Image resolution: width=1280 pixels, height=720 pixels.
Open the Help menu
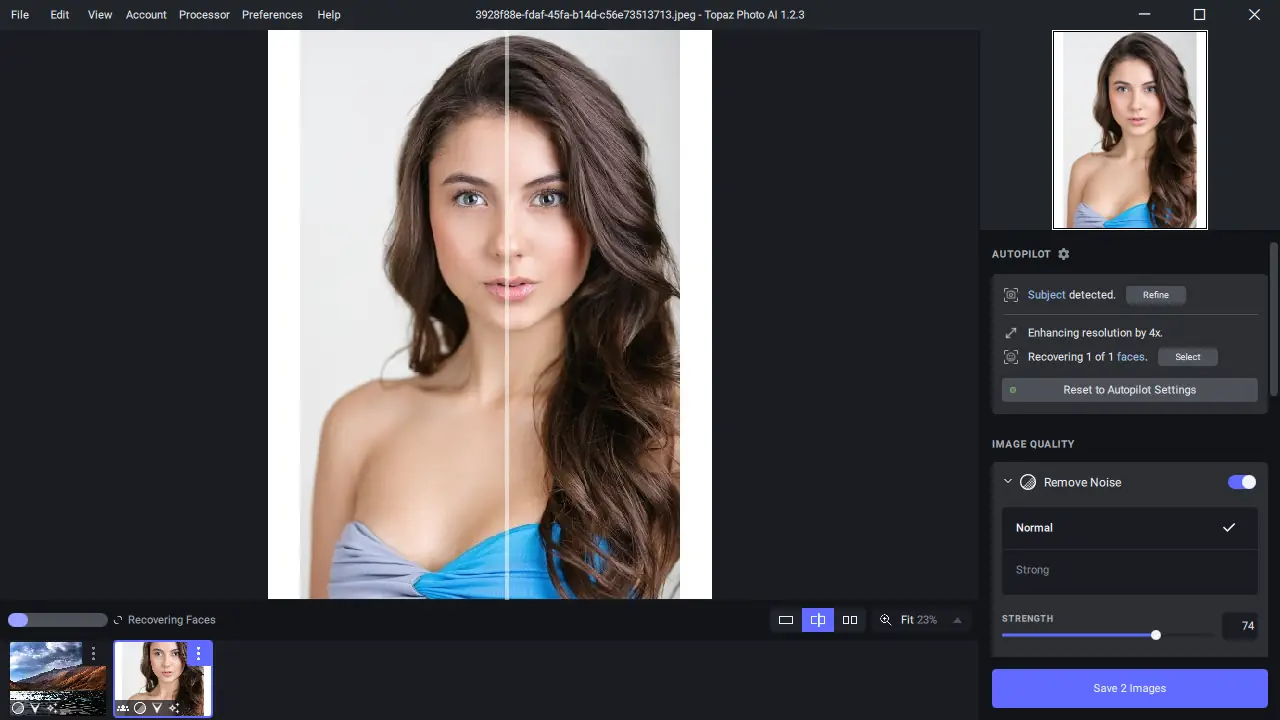coord(329,15)
